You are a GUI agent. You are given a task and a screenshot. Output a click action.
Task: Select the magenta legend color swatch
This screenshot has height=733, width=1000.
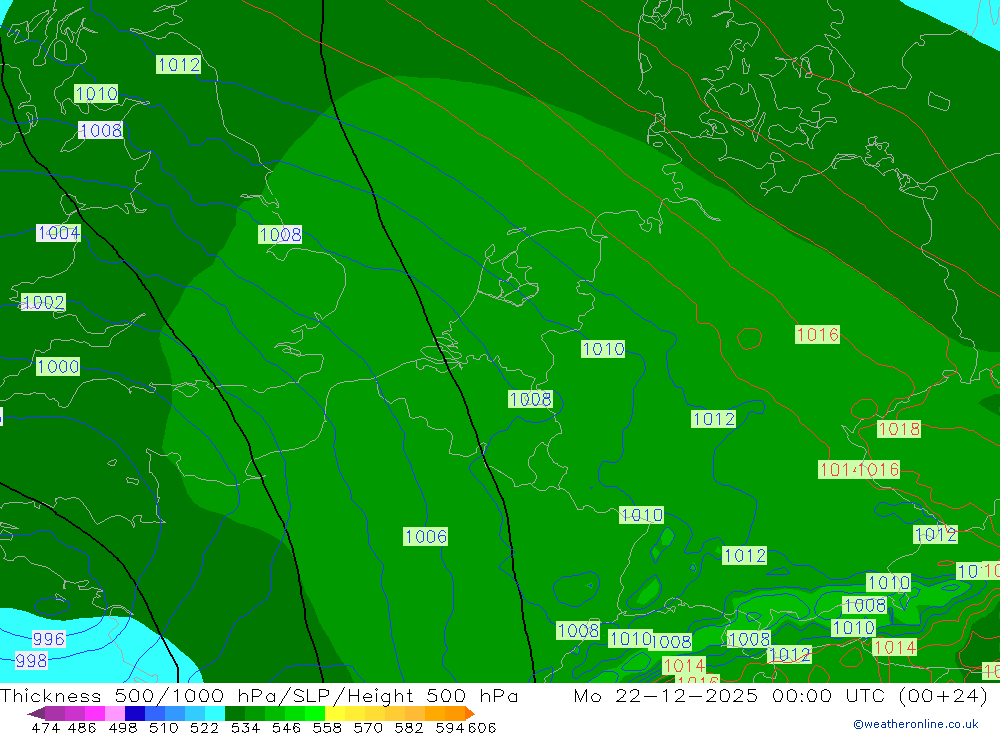pos(95,713)
